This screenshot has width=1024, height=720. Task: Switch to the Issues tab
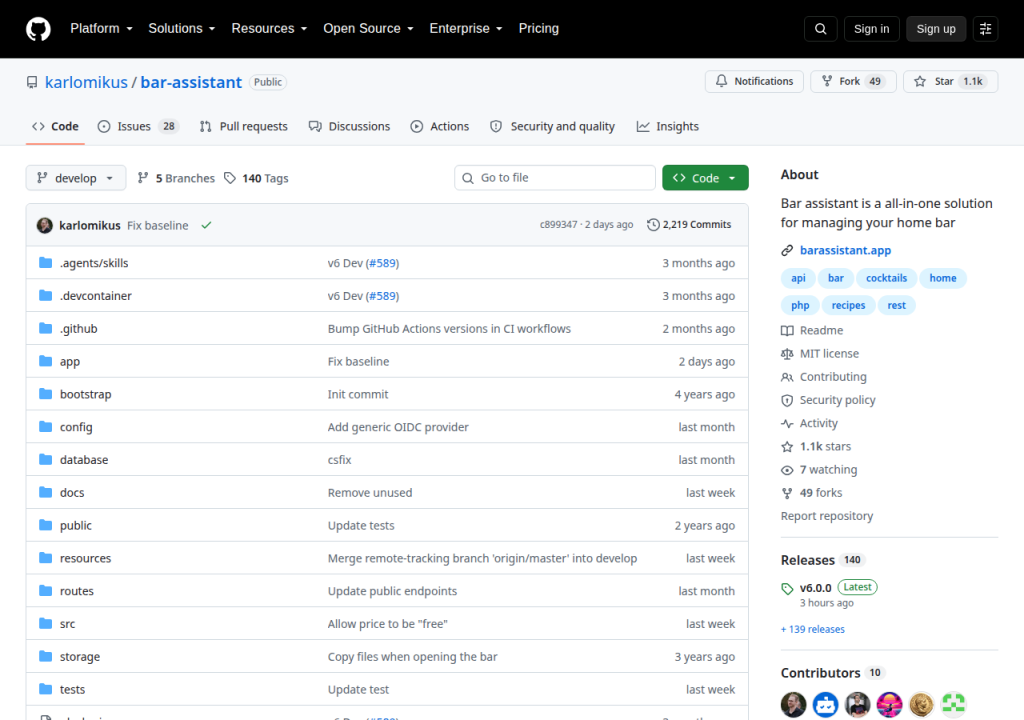click(138, 126)
